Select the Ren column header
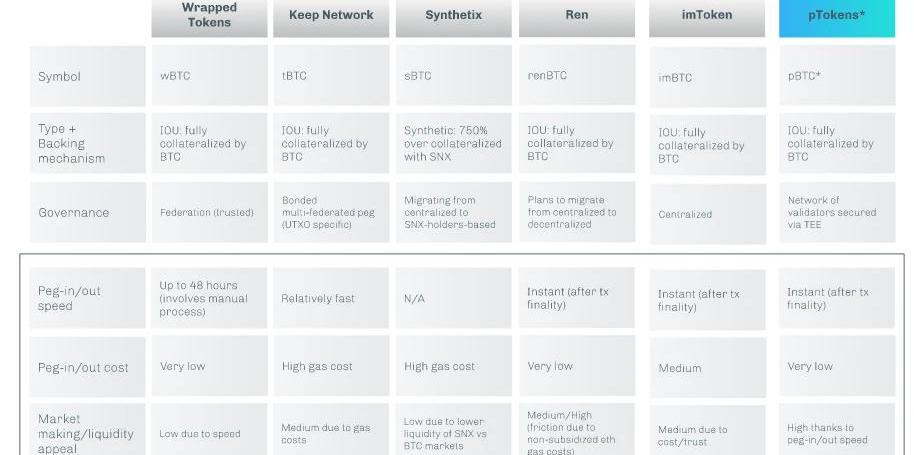Viewport: 914px width, 455px height. (576, 16)
